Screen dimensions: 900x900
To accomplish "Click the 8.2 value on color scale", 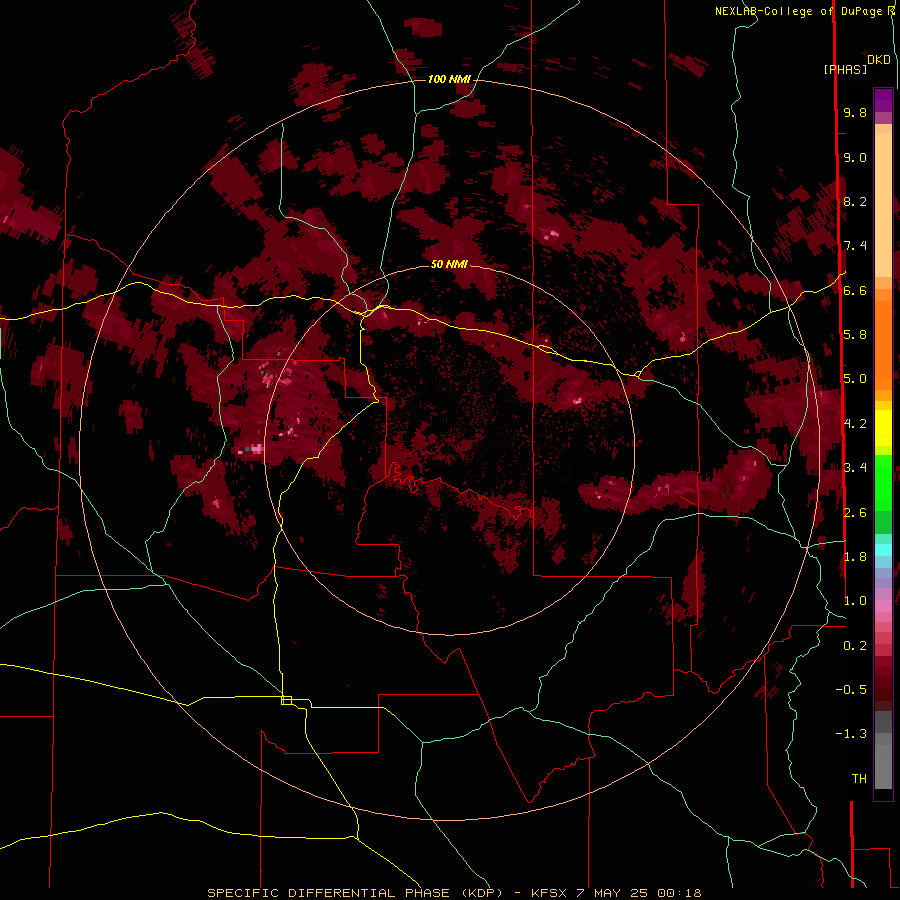I will pos(855,201).
